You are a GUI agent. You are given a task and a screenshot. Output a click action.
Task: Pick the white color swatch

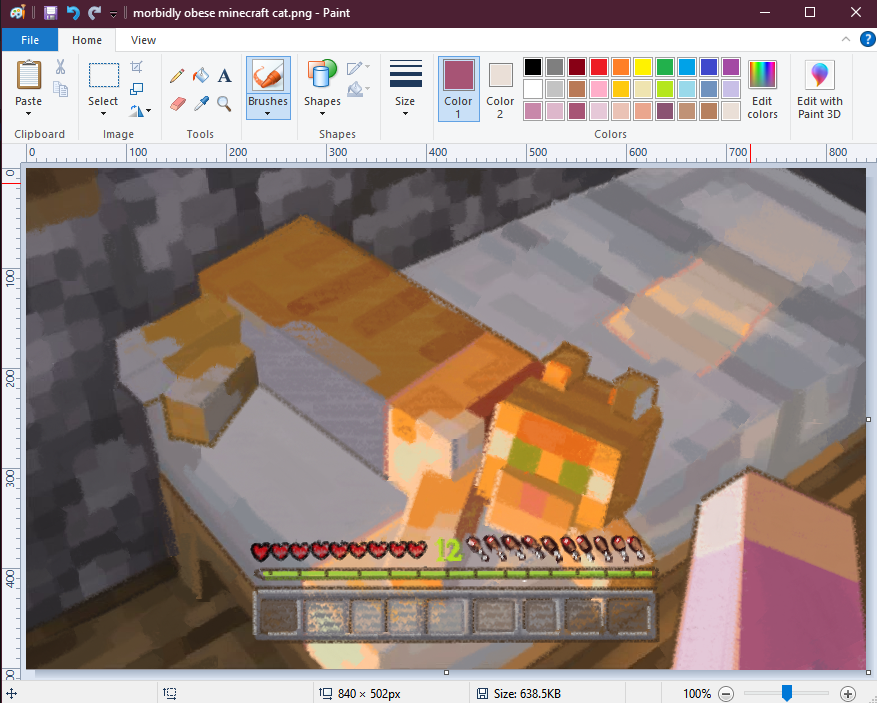(533, 89)
